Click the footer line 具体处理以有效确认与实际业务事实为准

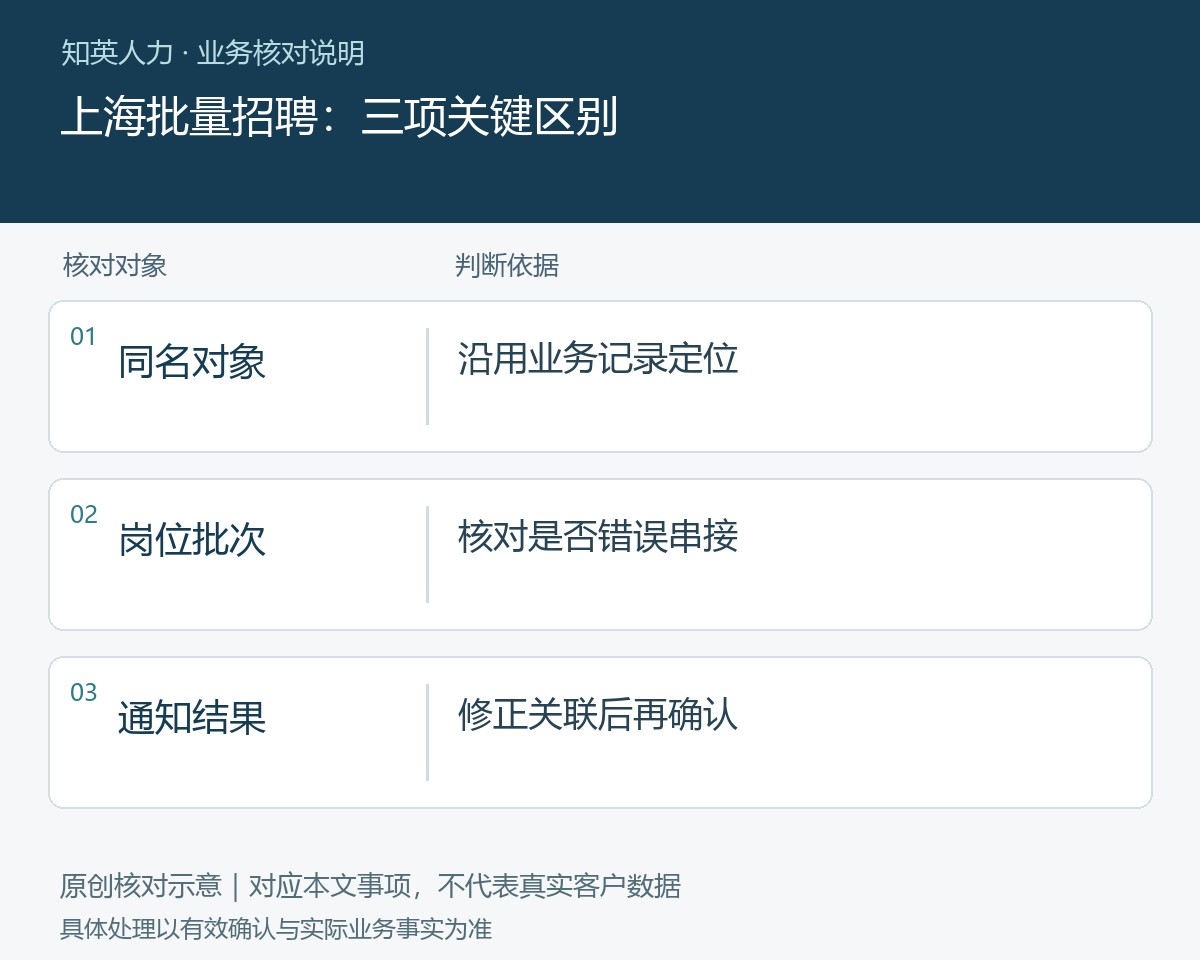point(276,929)
